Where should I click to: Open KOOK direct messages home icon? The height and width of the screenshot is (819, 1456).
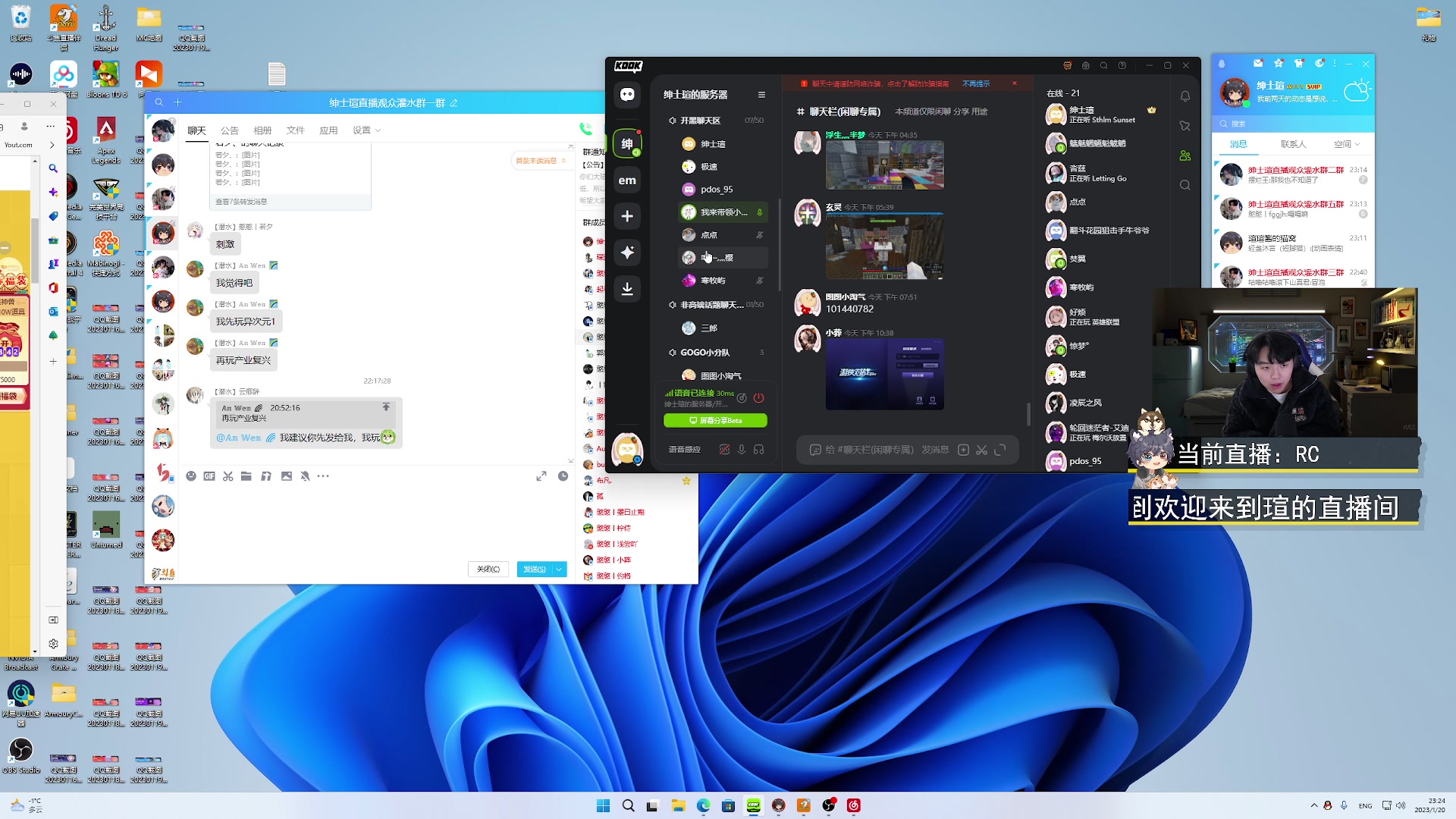point(627,95)
